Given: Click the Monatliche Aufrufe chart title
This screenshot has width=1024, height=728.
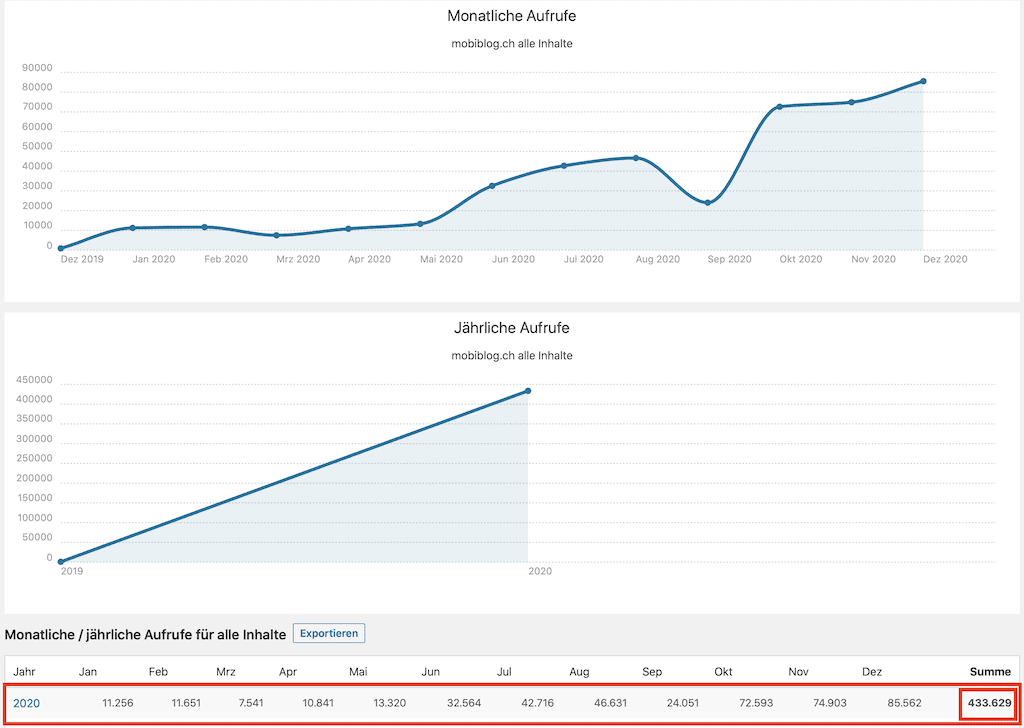Looking at the screenshot, I should [511, 16].
